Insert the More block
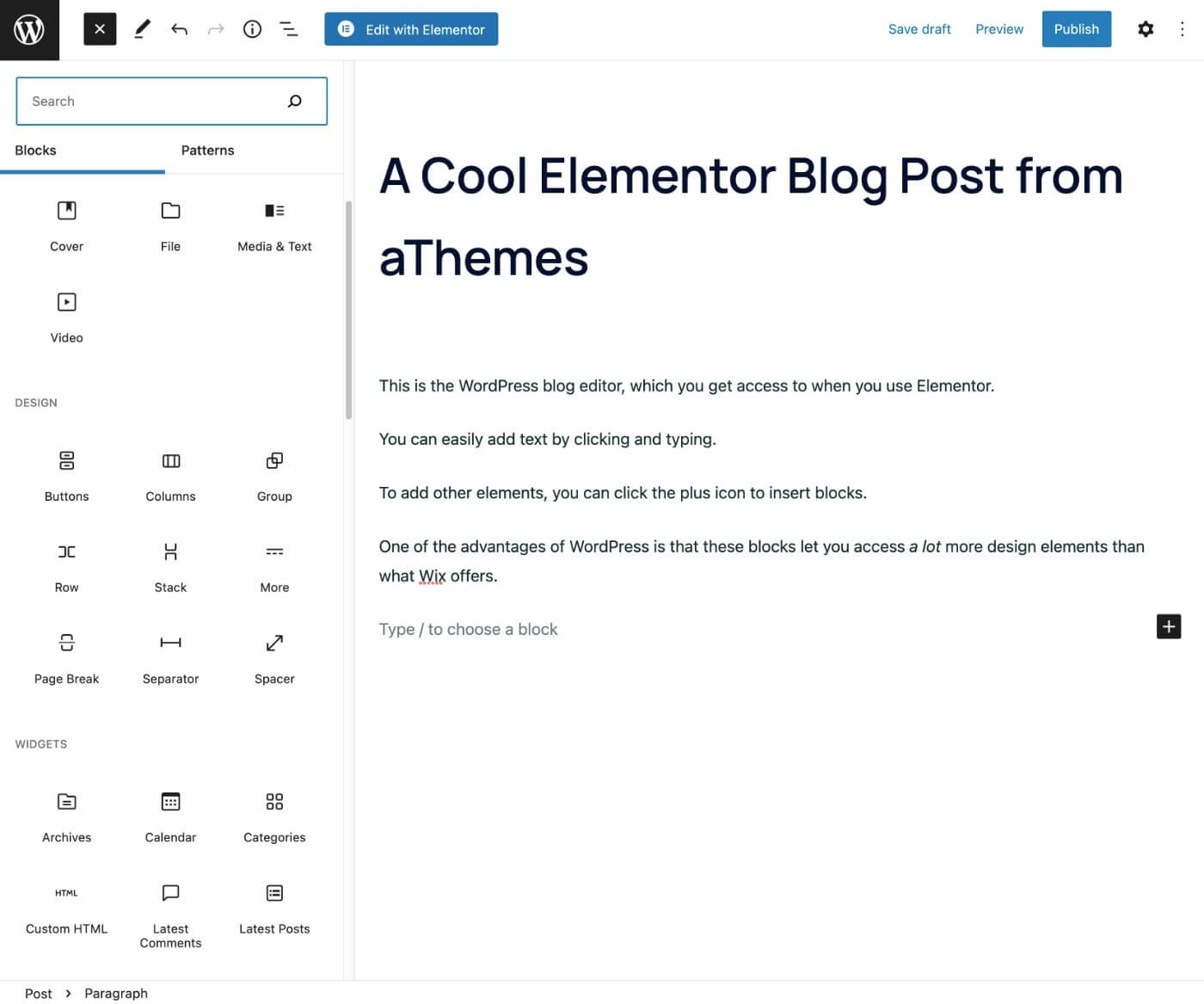This screenshot has height=1004, width=1204. (274, 568)
